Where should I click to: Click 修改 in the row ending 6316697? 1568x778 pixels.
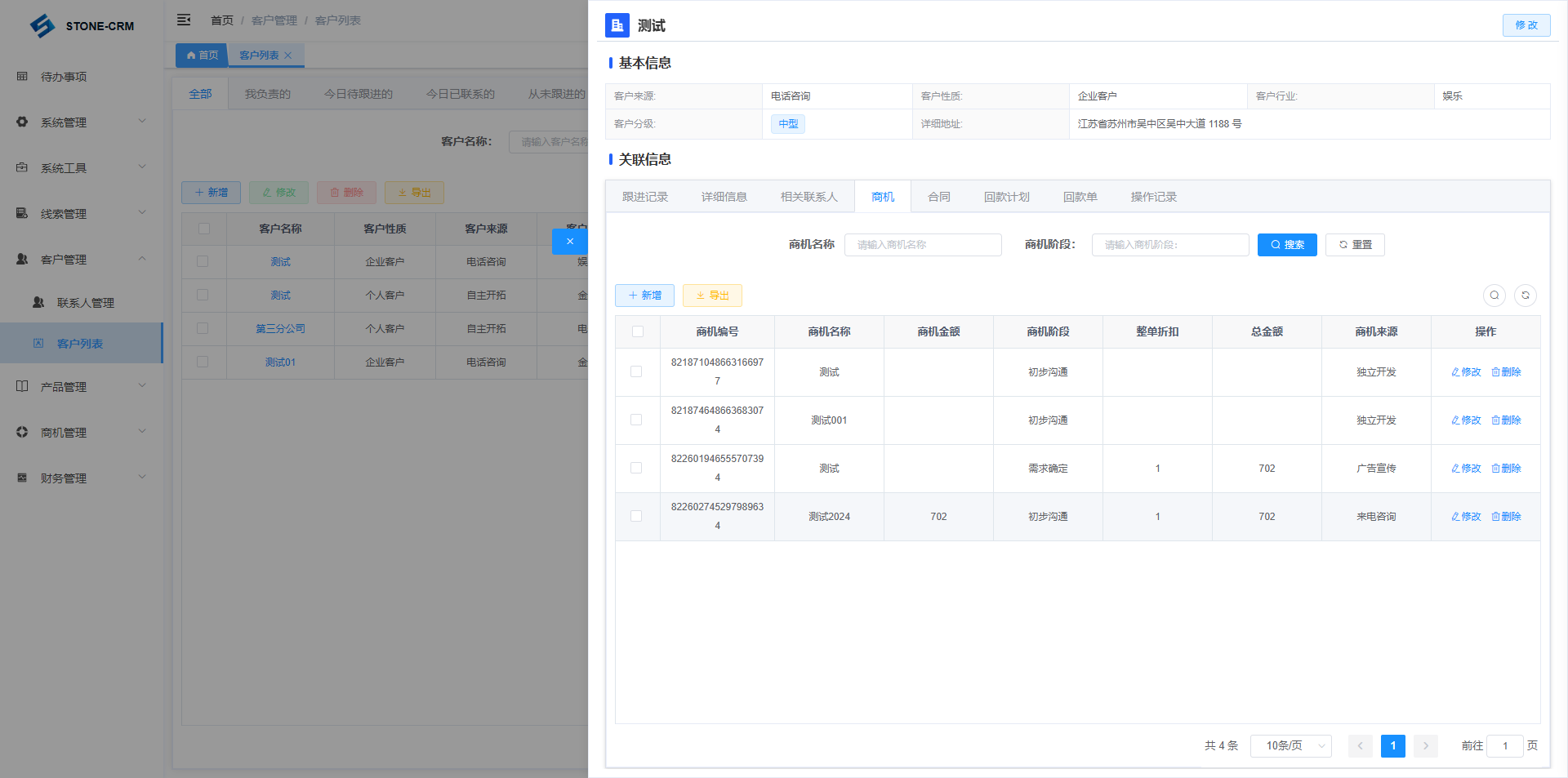tap(1466, 371)
